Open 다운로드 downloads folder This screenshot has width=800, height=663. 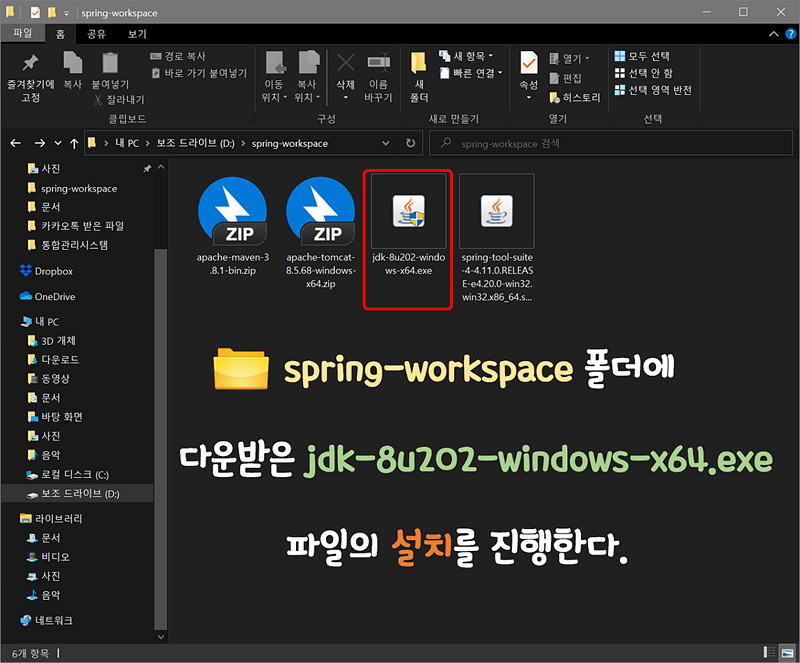tap(53, 360)
